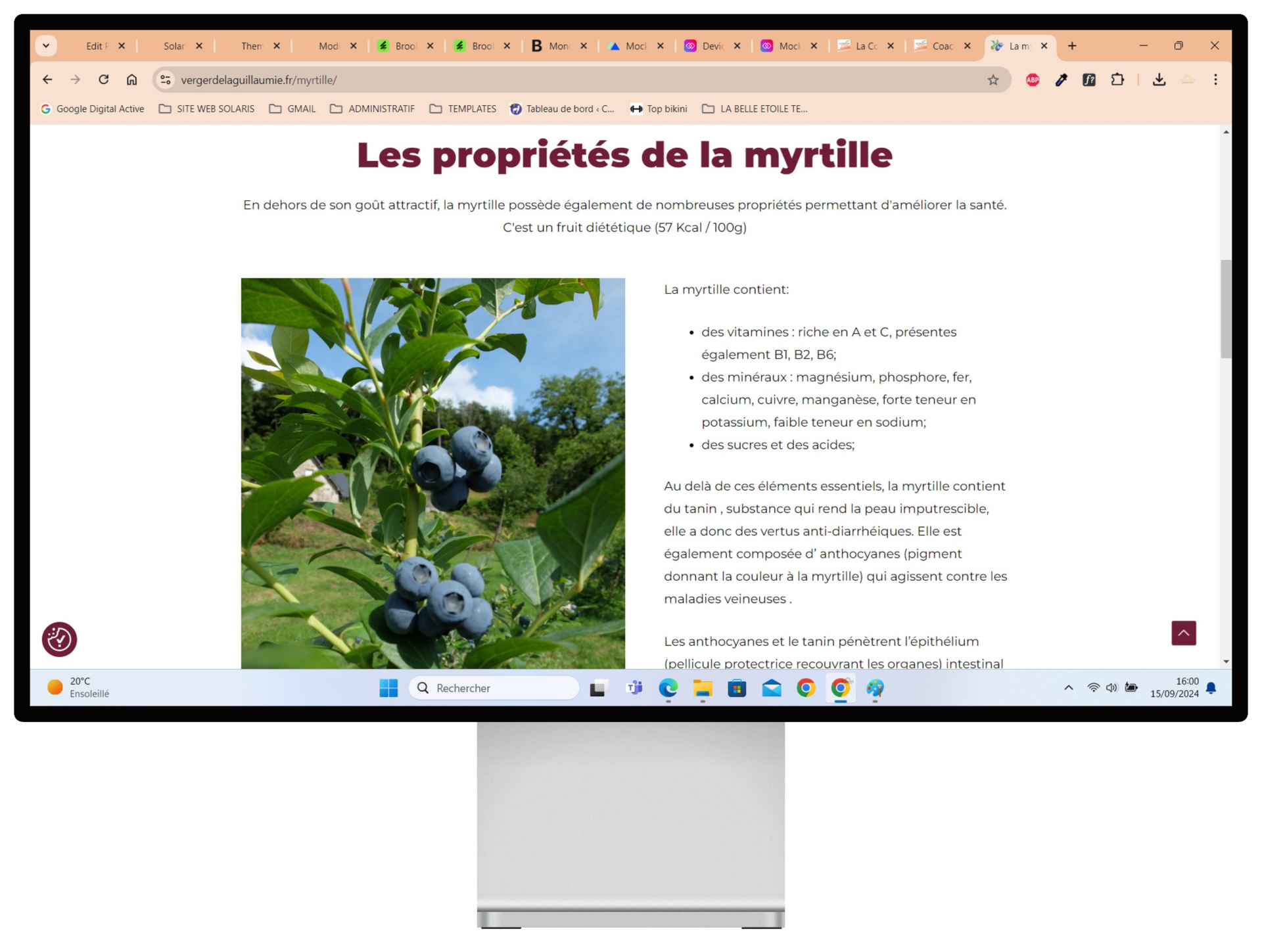Reload the current page
The width and height of the screenshot is (1262, 952).
click(x=103, y=79)
